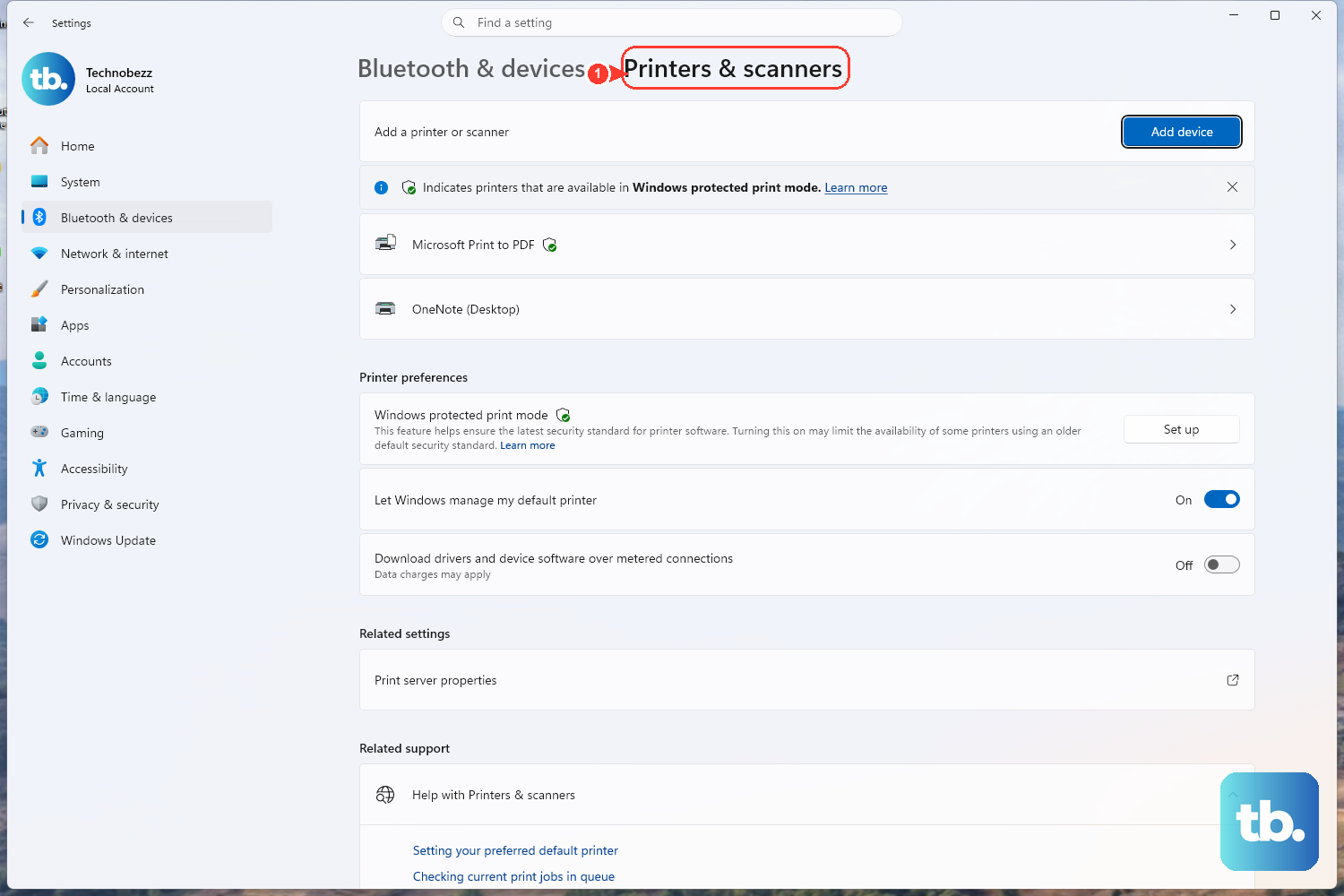
Task: Click the OneNote (Desktop) printer icon
Action: 385,308
